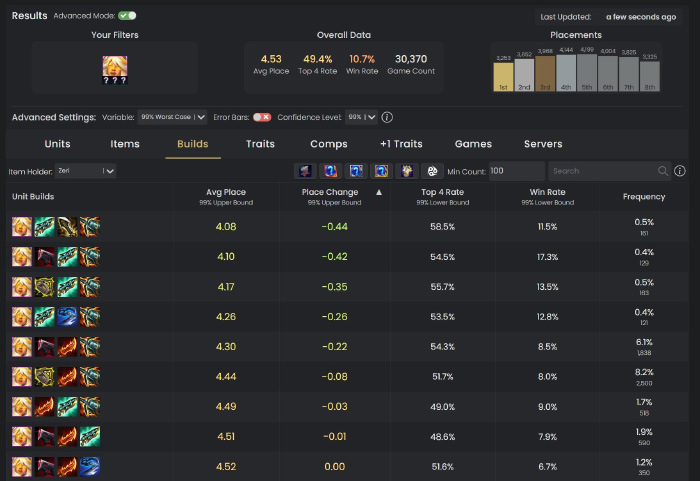The width and height of the screenshot is (700, 481).
Task: Click the blue item icon in the 4.52 build row
Action: click(90, 467)
